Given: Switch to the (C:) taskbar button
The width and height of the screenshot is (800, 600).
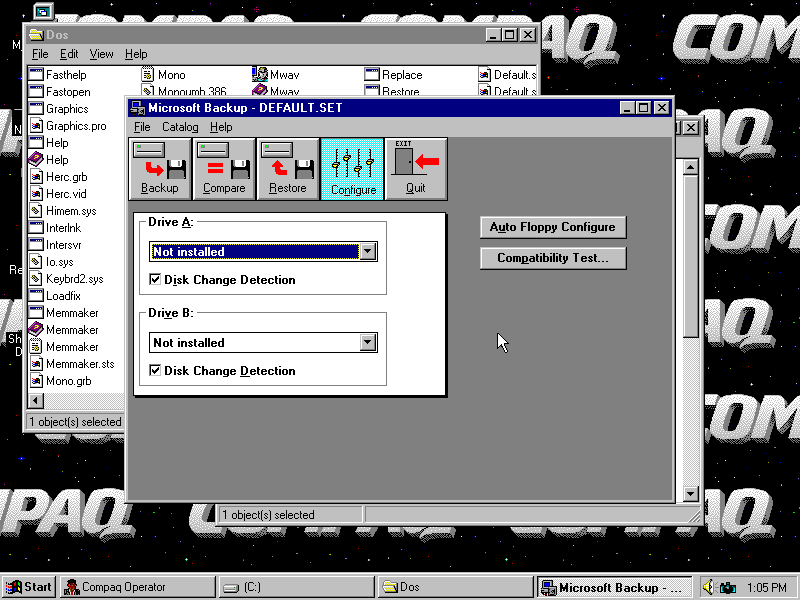Looking at the screenshot, I should pyautogui.click(x=296, y=587).
